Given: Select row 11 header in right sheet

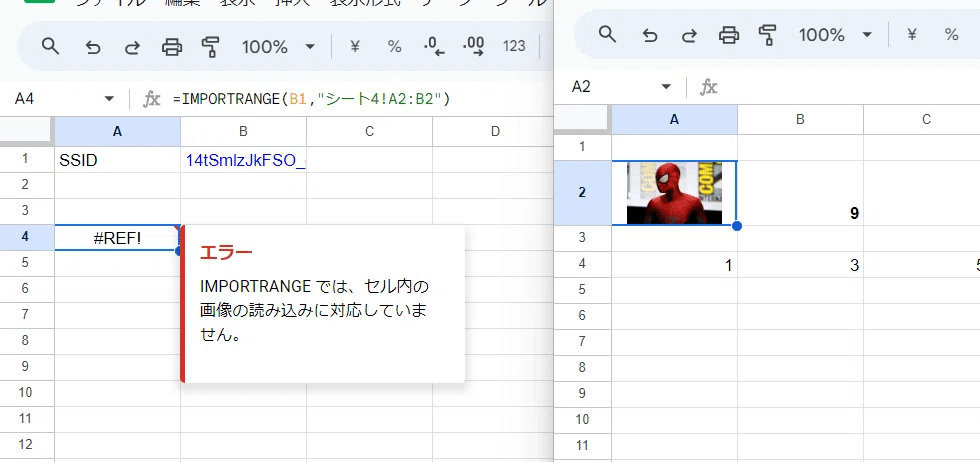Looking at the screenshot, I should click(582, 445).
